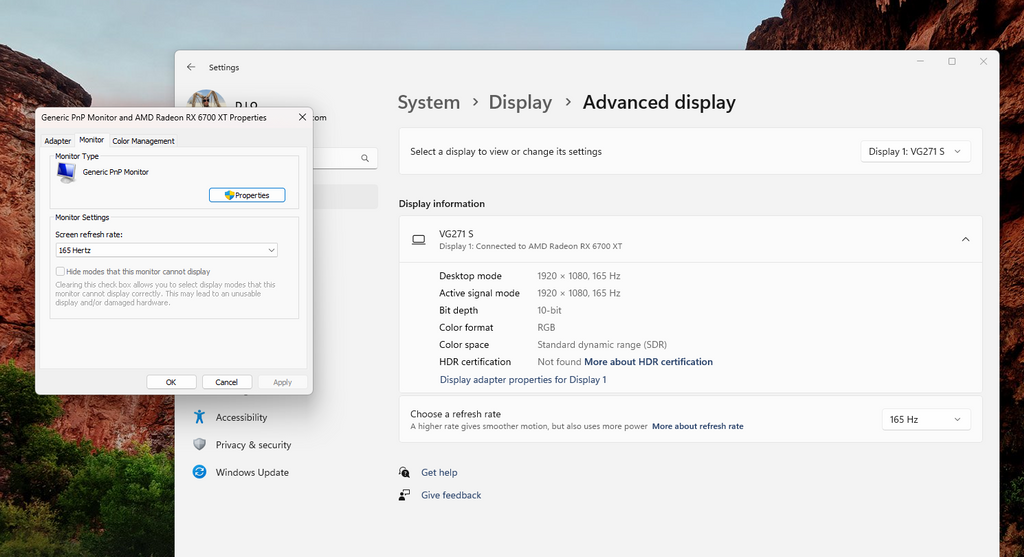
Task: Open Privacy & security settings
Action: [x=253, y=445]
